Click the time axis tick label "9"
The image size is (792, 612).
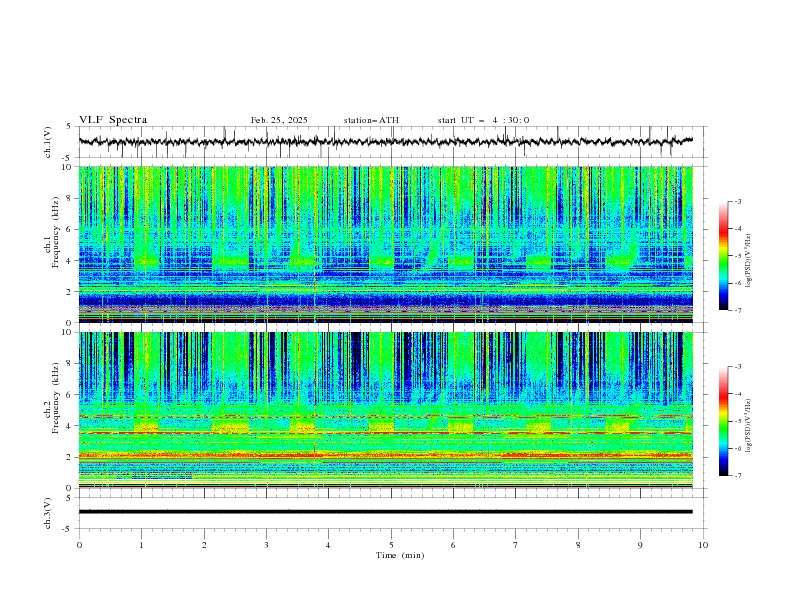(x=640, y=545)
